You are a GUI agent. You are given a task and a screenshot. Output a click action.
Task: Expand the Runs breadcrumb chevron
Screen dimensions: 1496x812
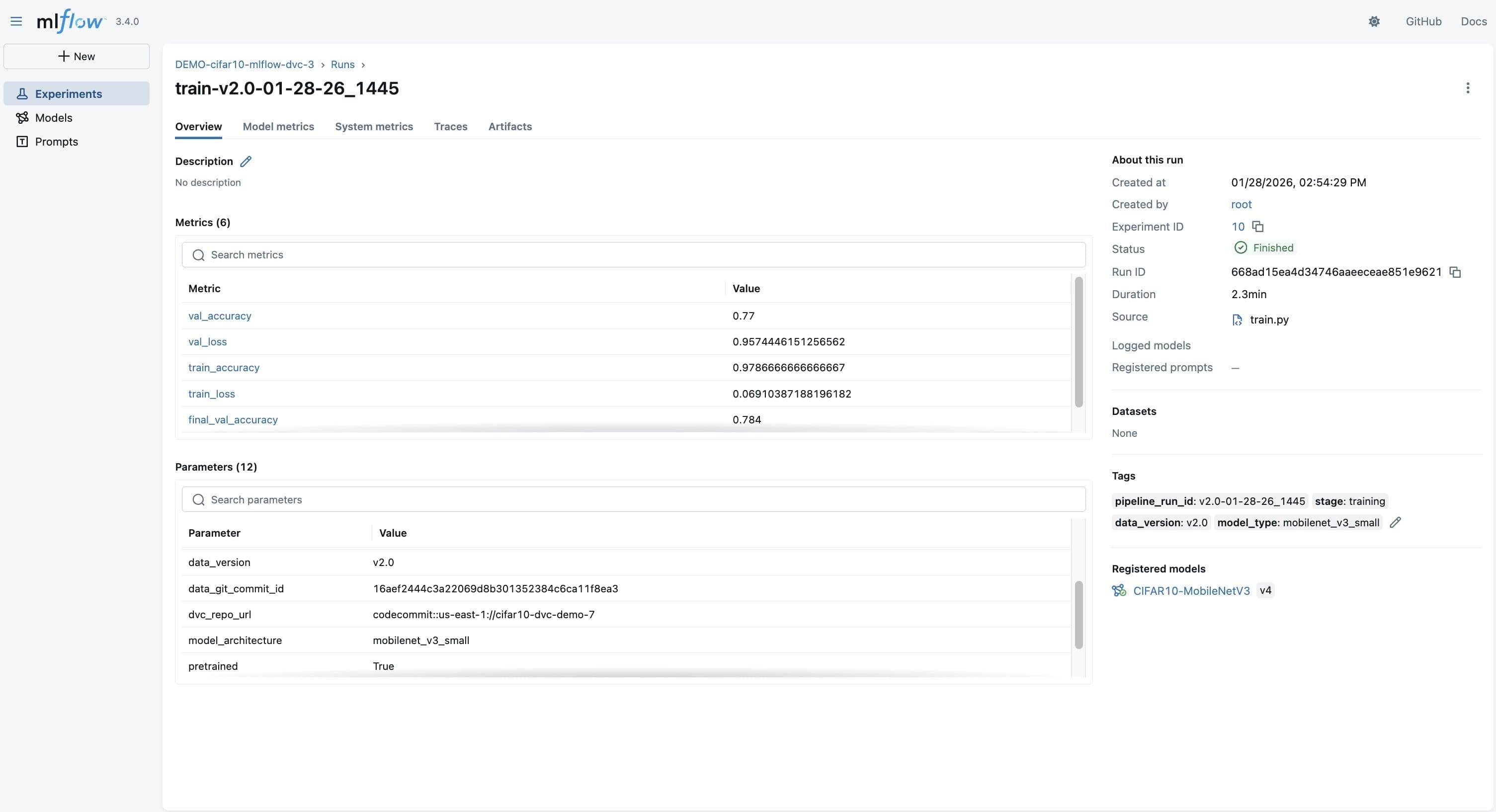click(363, 65)
